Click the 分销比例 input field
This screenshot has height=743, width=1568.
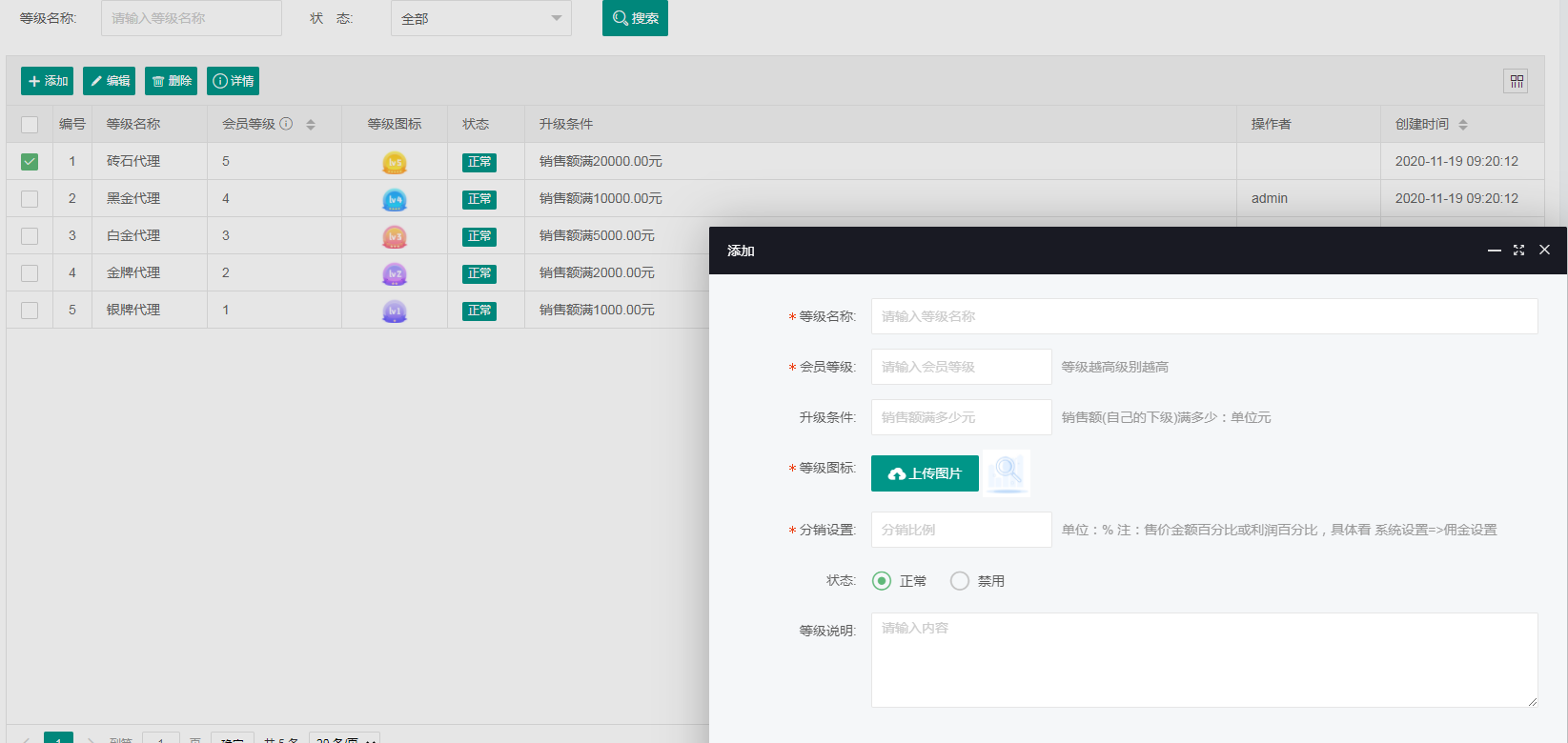[962, 530]
